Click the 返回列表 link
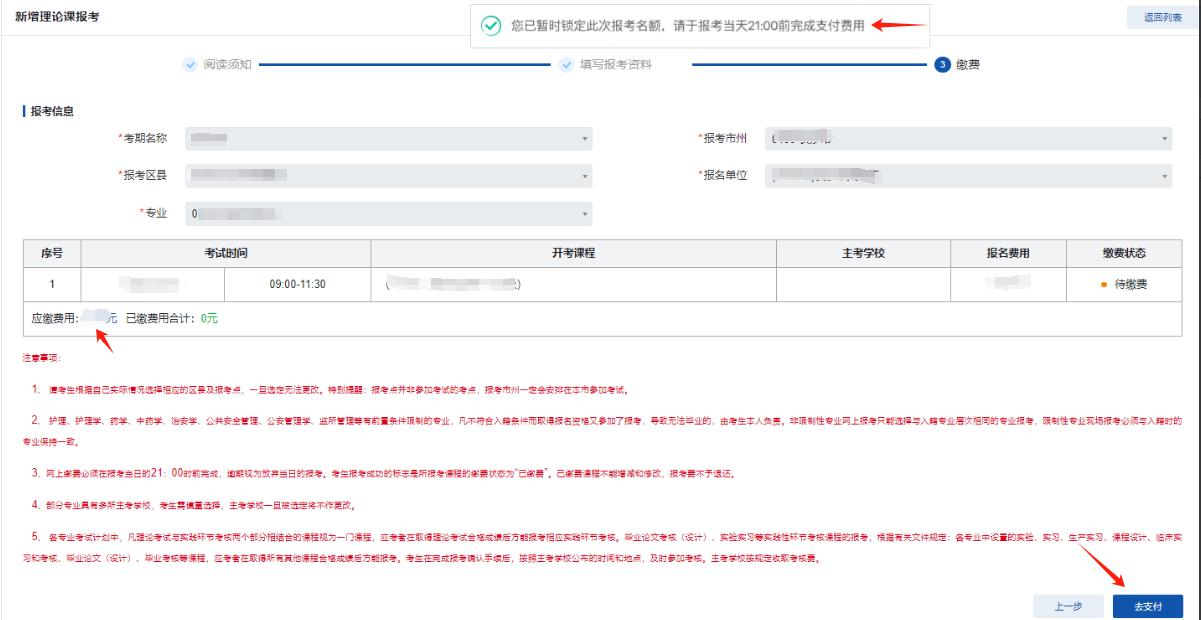Screen dimensions: 1201x620 [x=1161, y=19]
